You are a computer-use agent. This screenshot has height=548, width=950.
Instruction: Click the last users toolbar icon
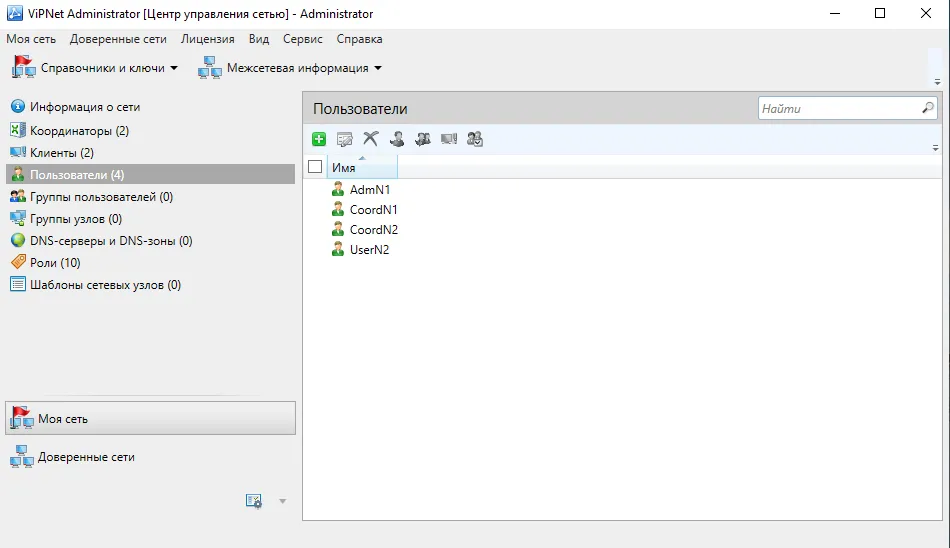click(475, 139)
